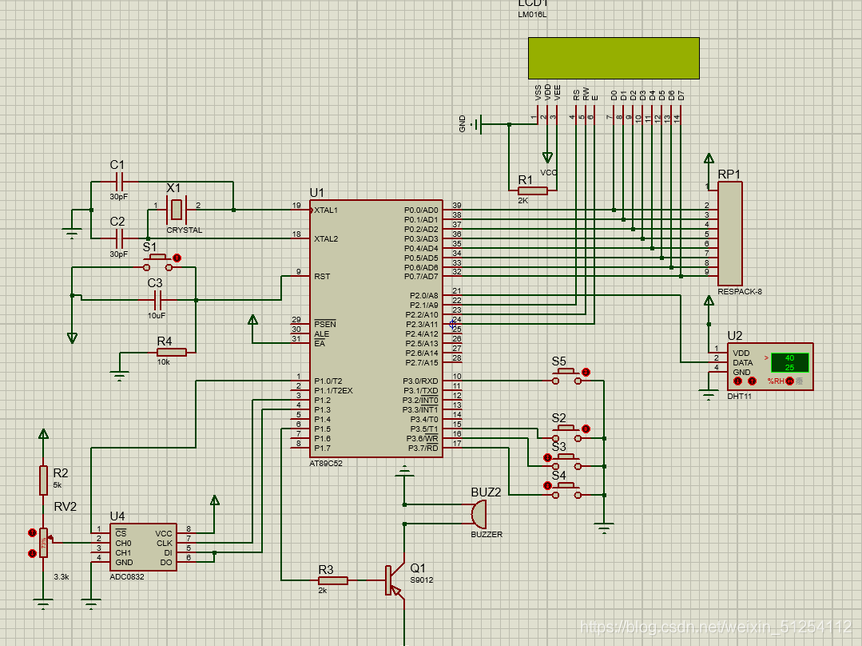Image resolution: width=862 pixels, height=646 pixels.
Task: Click the LM016L label text
Action: click(532, 14)
